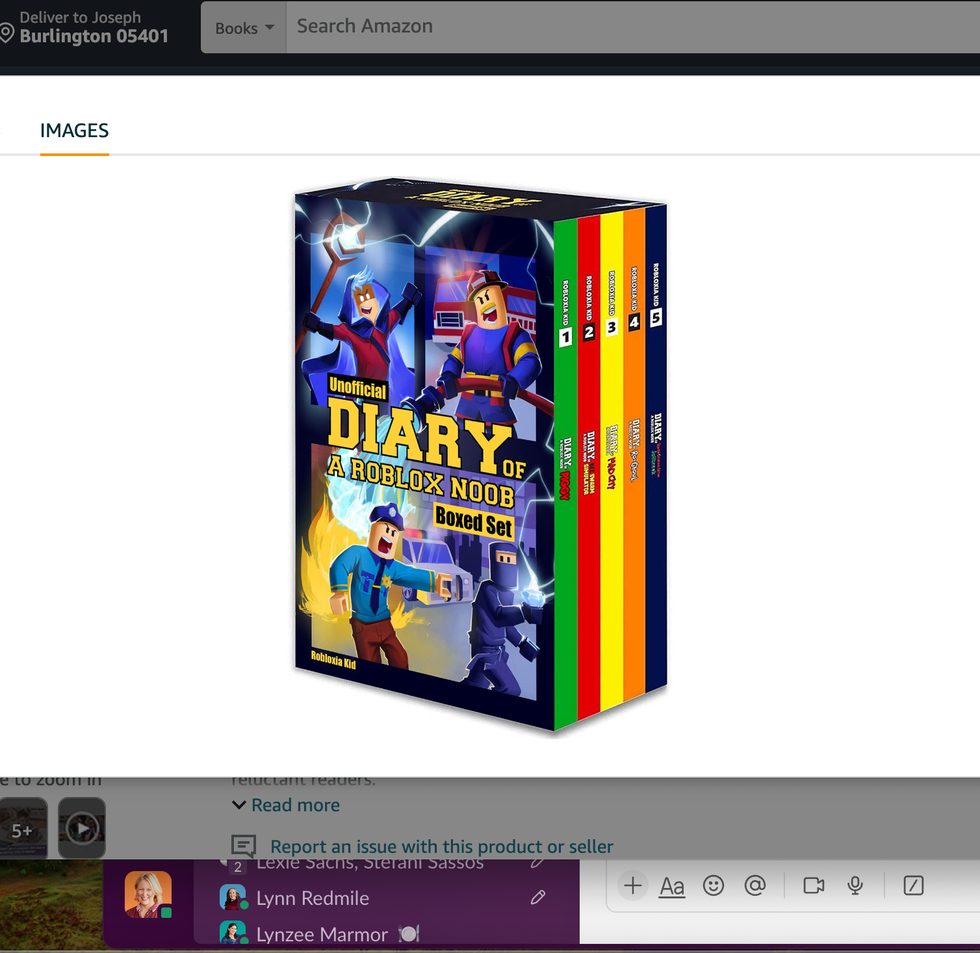Open the Slack emoji picker
Screen dimensions: 980x953
pos(713,886)
